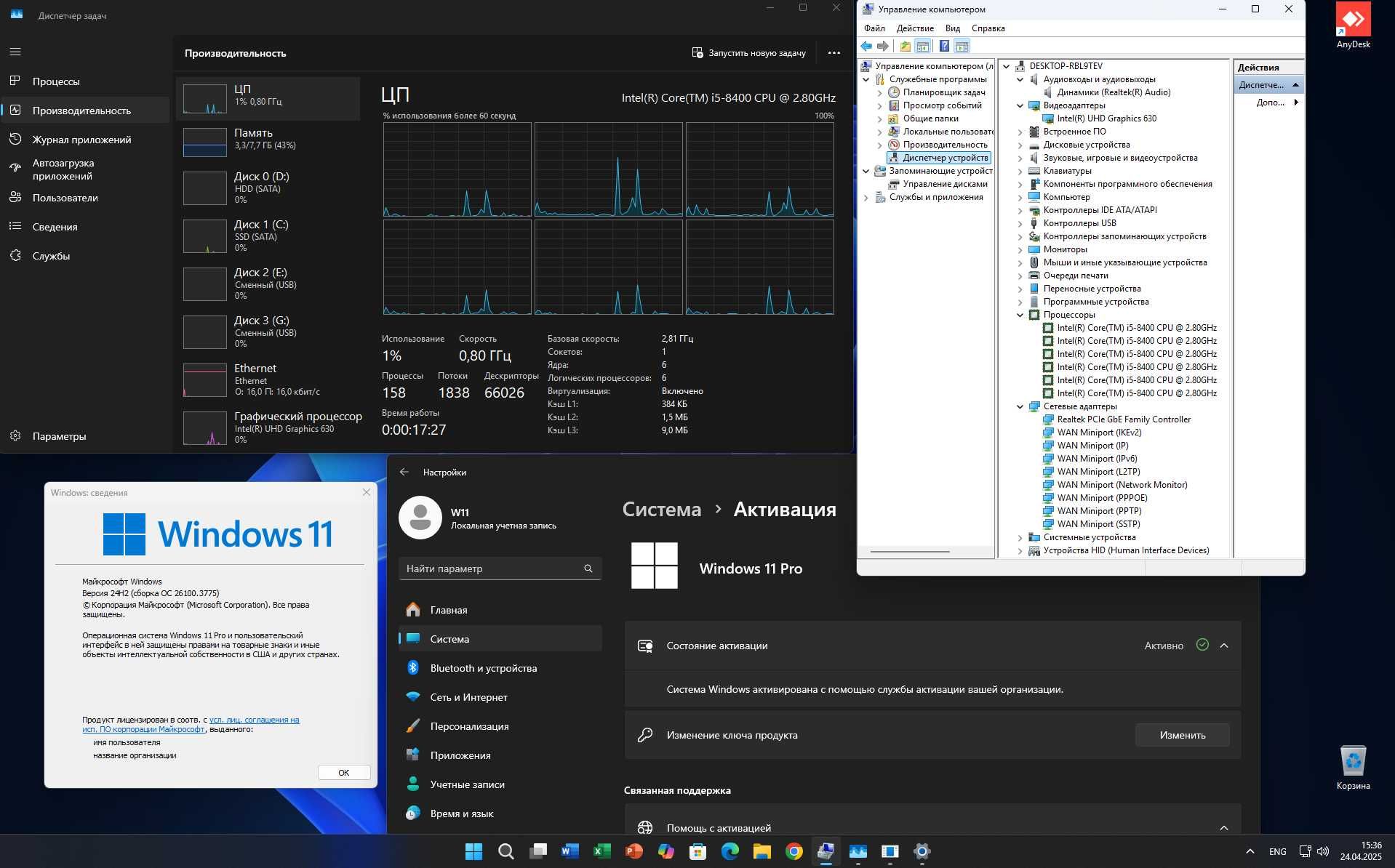The width and height of the screenshot is (1395, 868).
Task: Collapse the Процессоры device category
Action: (x=1020, y=315)
